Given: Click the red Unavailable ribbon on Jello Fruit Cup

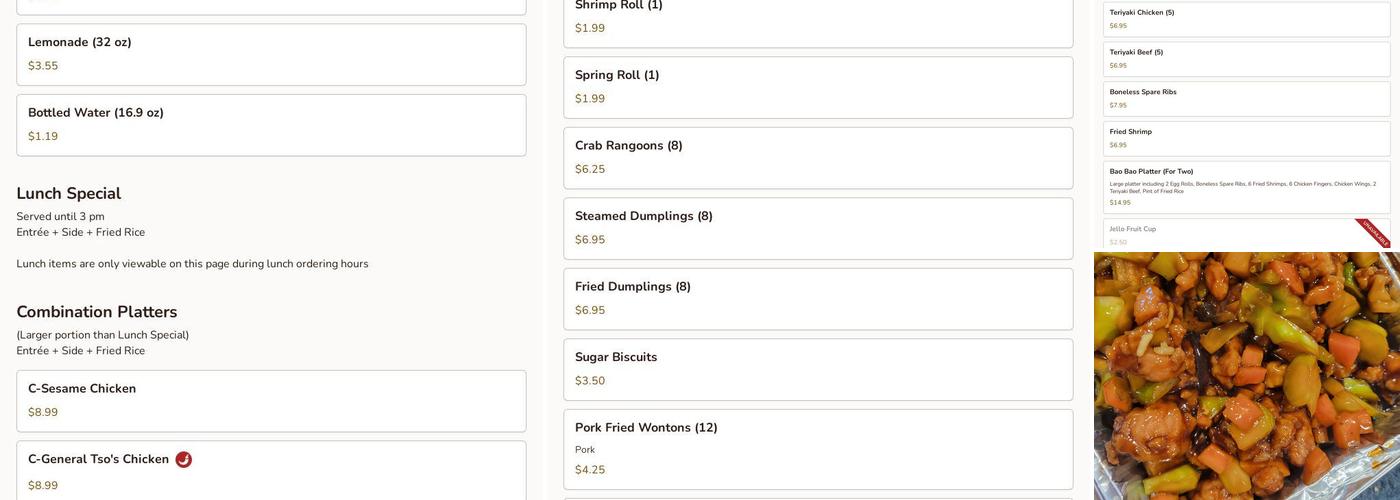Looking at the screenshot, I should (x=1375, y=233).
